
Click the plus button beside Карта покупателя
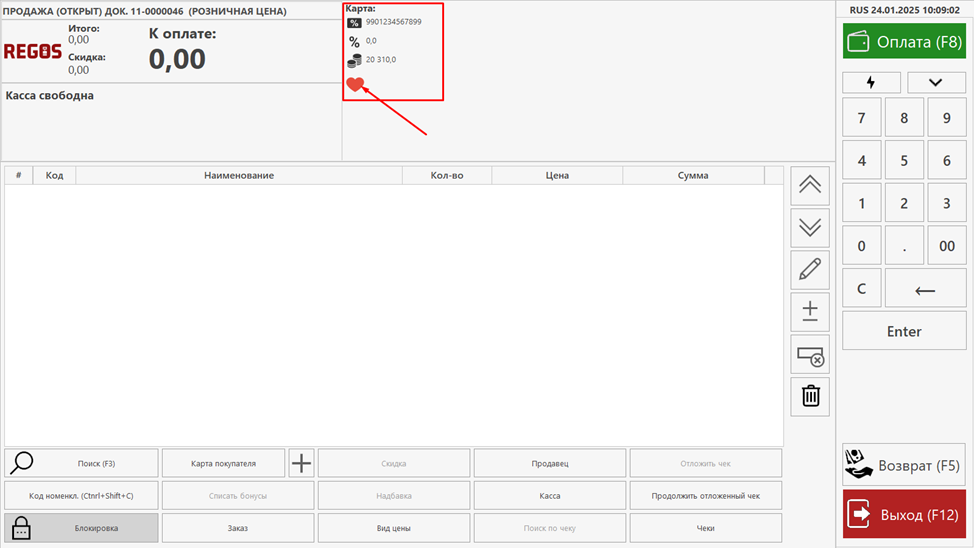[301, 463]
